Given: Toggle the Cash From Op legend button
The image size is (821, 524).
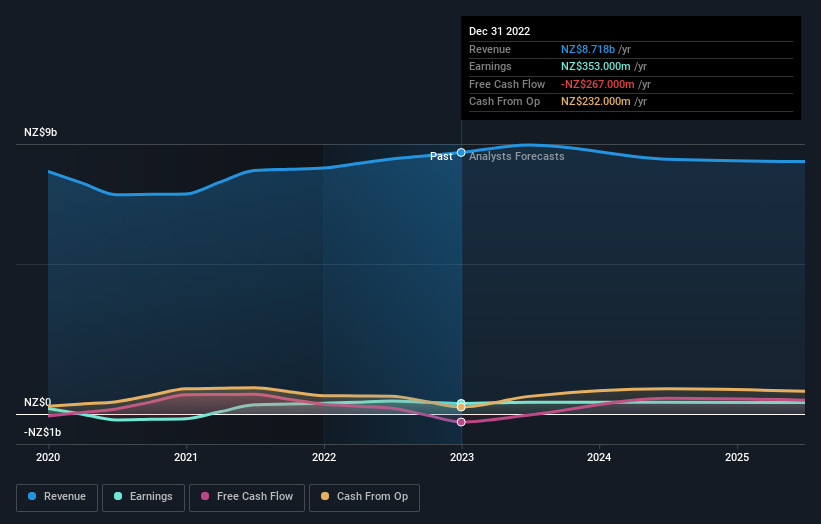Looking at the screenshot, I should 364,497.
